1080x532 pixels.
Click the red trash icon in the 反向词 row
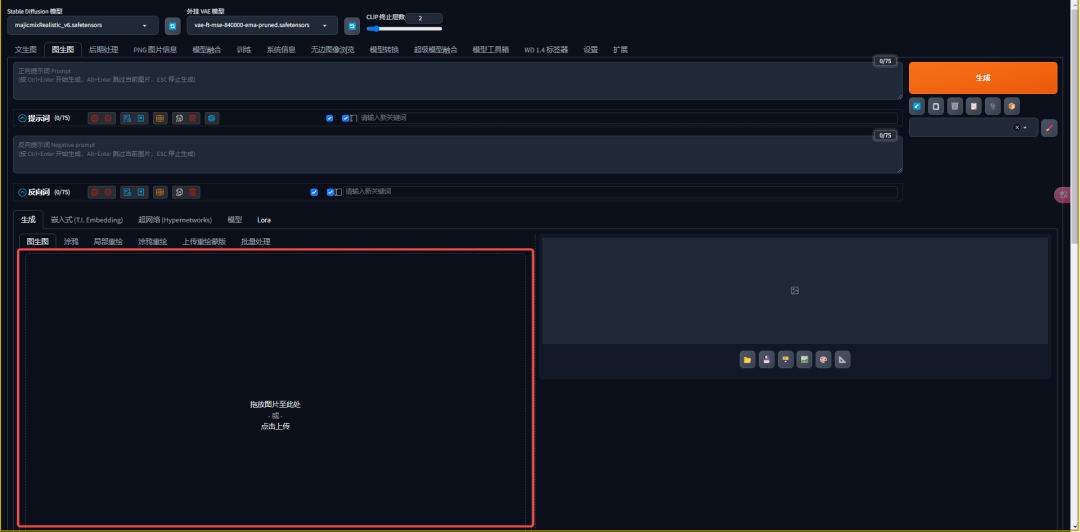[193, 192]
